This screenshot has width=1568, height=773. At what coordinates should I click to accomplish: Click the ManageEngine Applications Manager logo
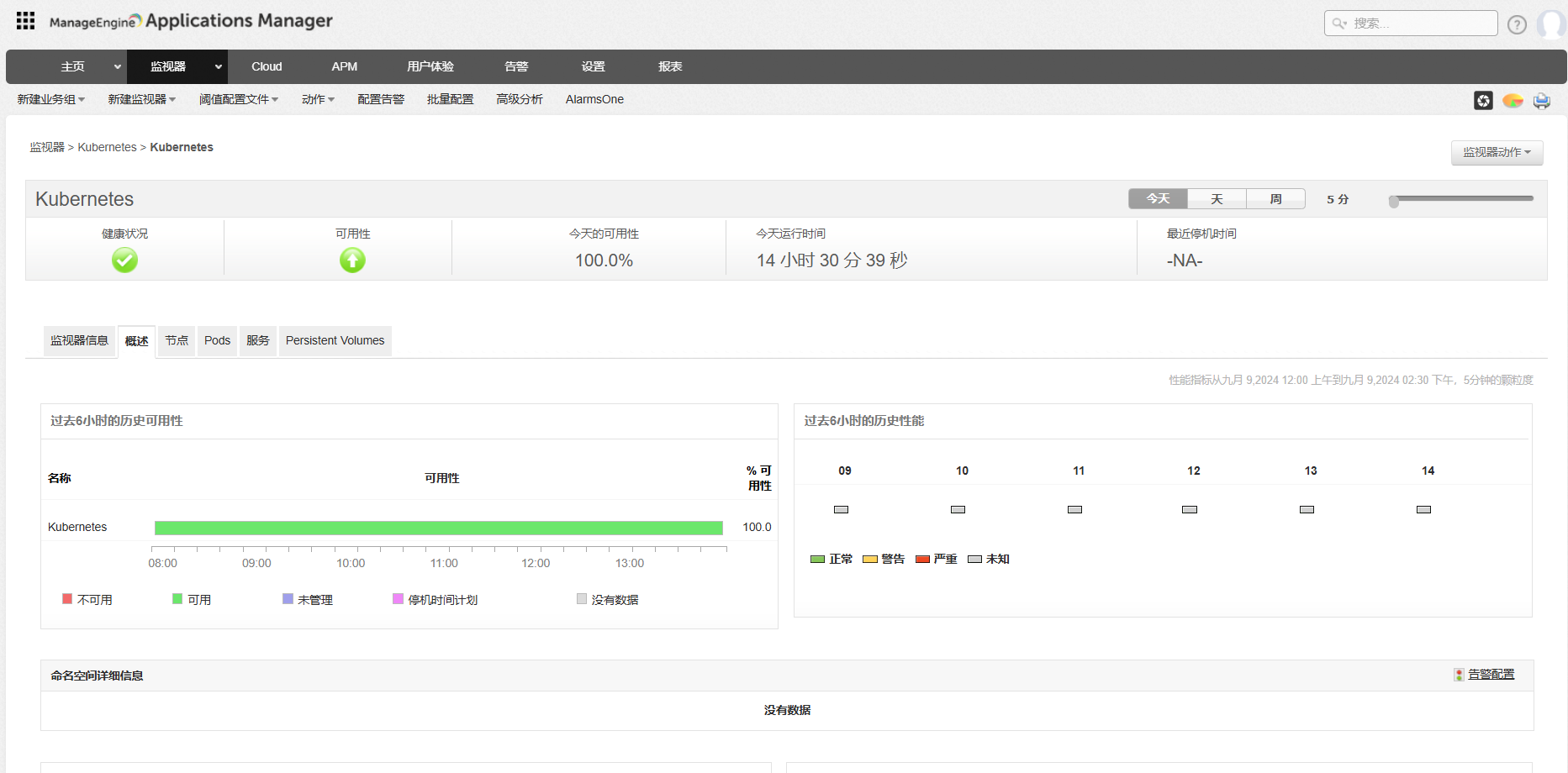click(x=191, y=21)
